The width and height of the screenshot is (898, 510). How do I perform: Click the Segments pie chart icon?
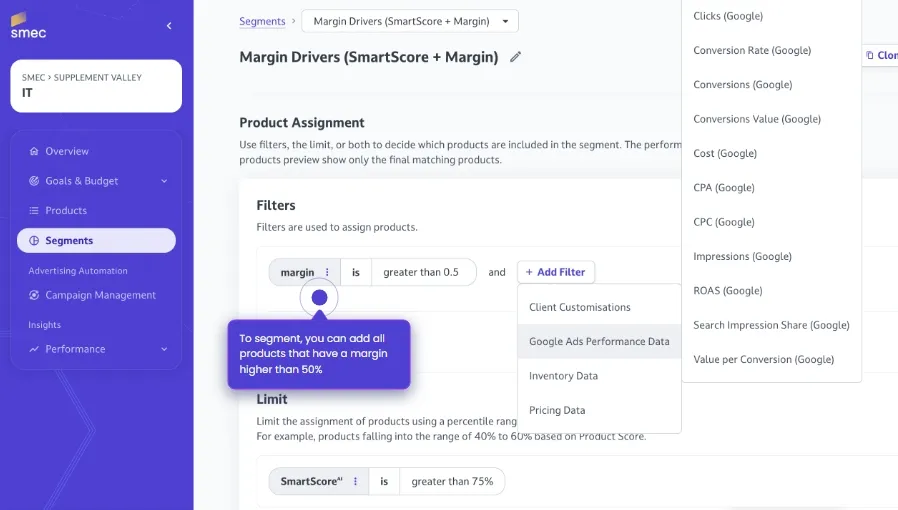tap(34, 240)
